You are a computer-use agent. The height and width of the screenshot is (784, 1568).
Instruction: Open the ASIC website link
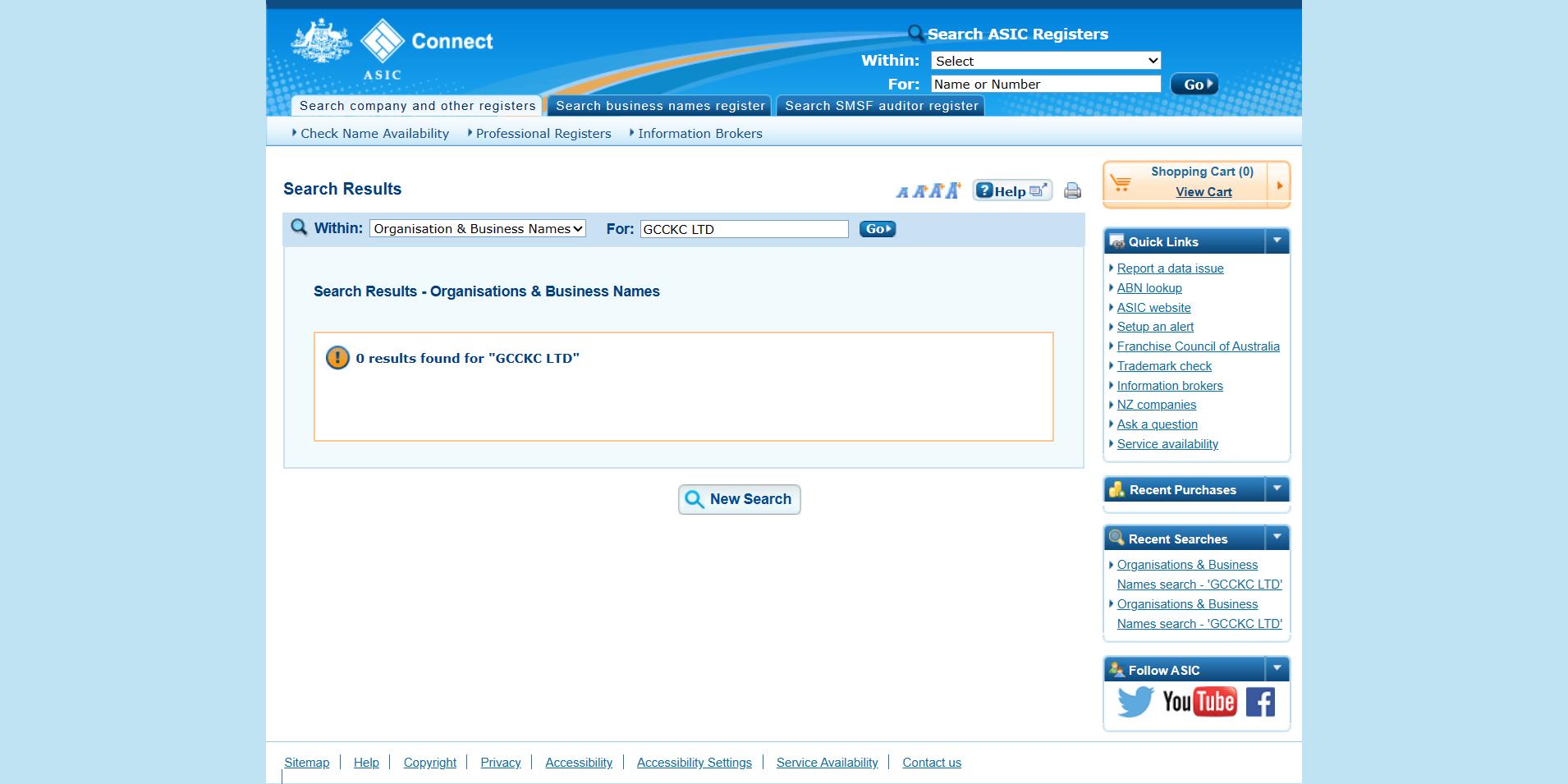click(1153, 308)
